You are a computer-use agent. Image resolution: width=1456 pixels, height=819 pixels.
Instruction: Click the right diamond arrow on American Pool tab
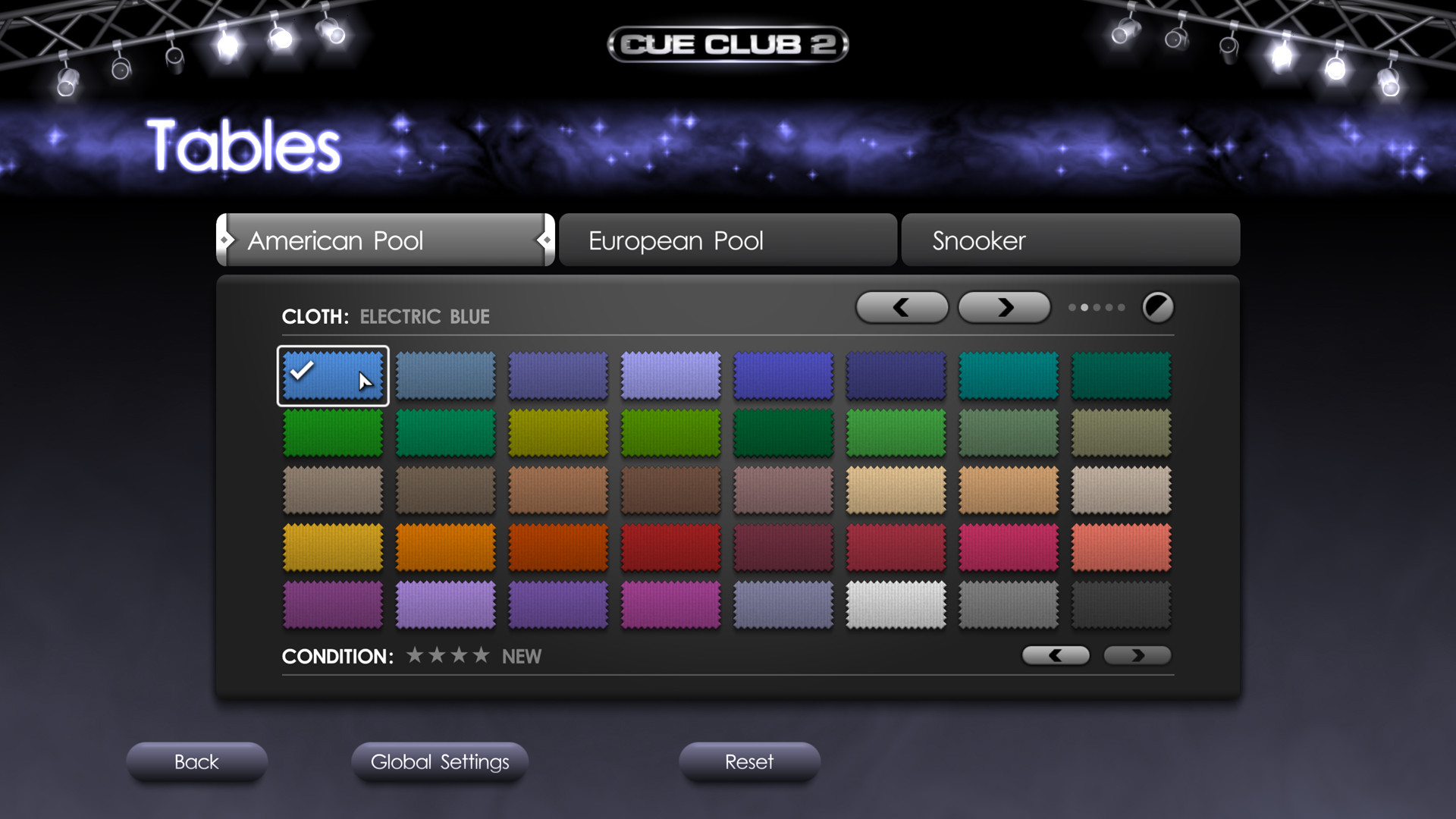tap(548, 240)
